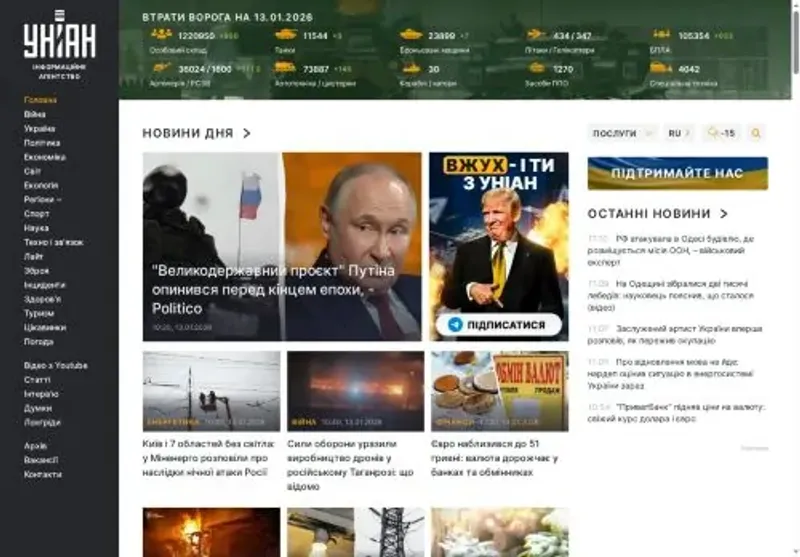This screenshot has height=557, width=800.
Task: Open latest news about swans in Одещина
Action: (671, 295)
